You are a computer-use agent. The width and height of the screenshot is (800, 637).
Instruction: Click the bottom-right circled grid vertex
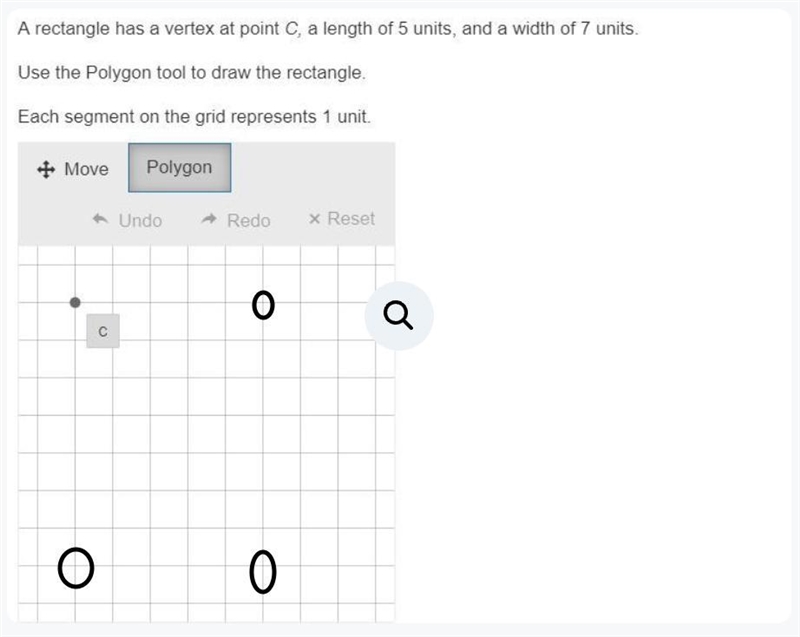coord(263,572)
